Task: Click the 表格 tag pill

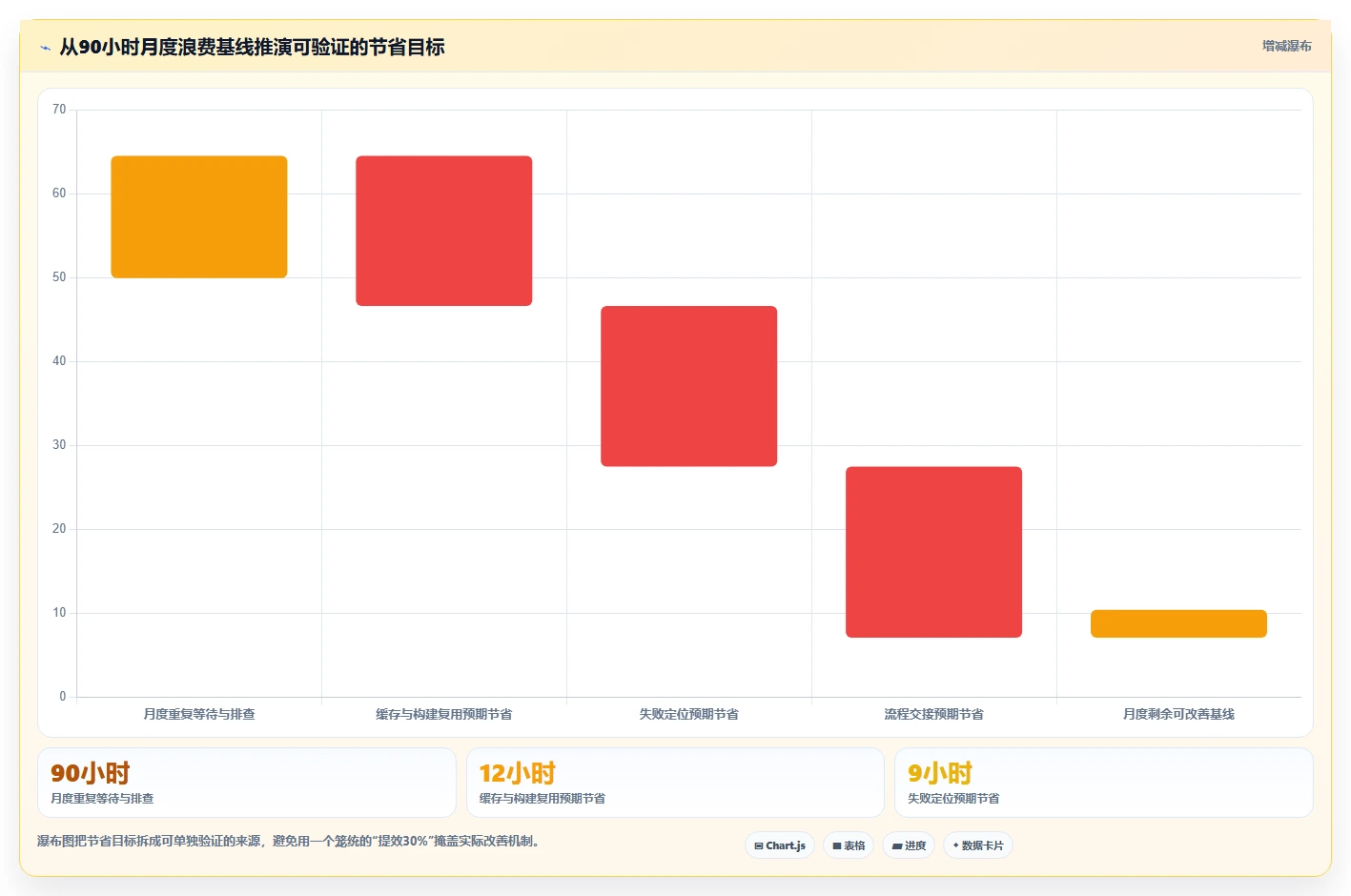Action: pyautogui.click(x=849, y=845)
